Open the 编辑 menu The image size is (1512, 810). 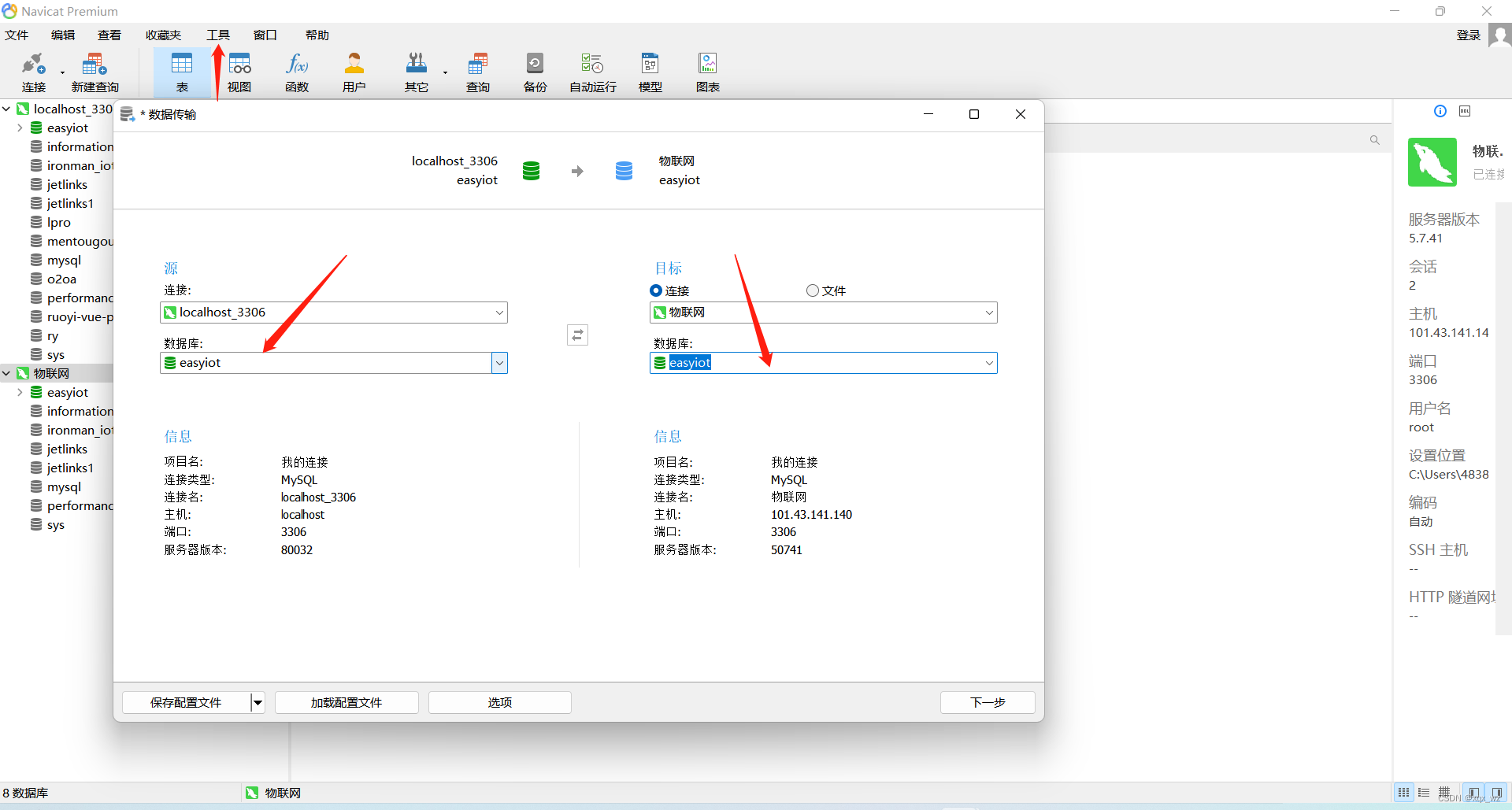pyautogui.click(x=63, y=35)
